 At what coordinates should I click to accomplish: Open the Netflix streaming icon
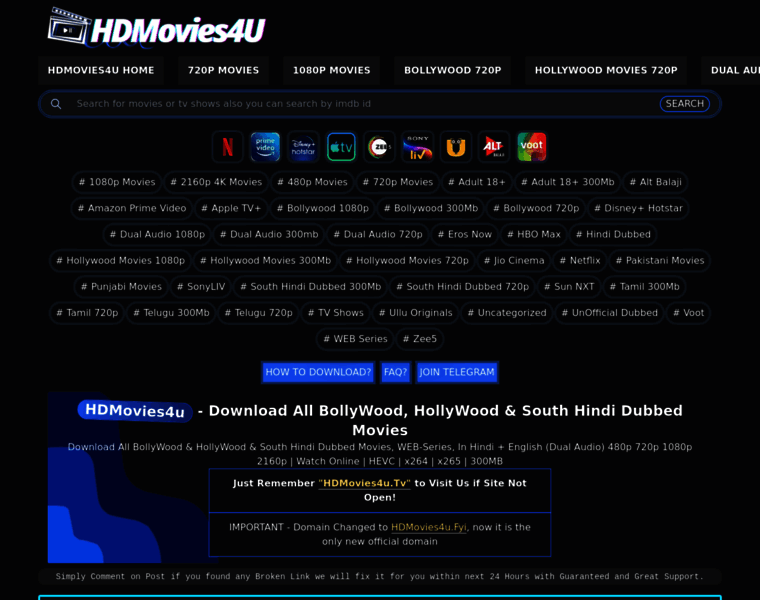tap(227, 146)
